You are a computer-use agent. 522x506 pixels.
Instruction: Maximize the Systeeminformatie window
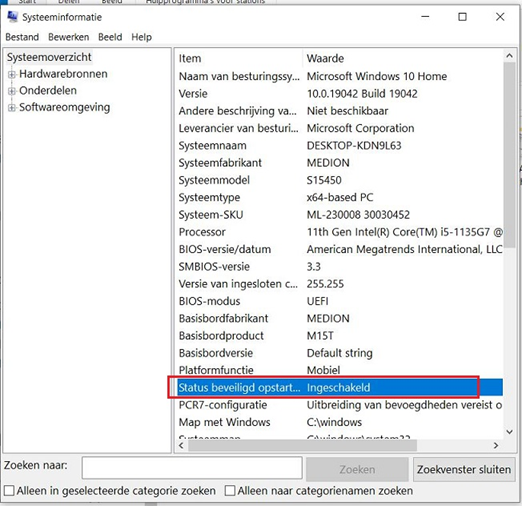[462, 17]
